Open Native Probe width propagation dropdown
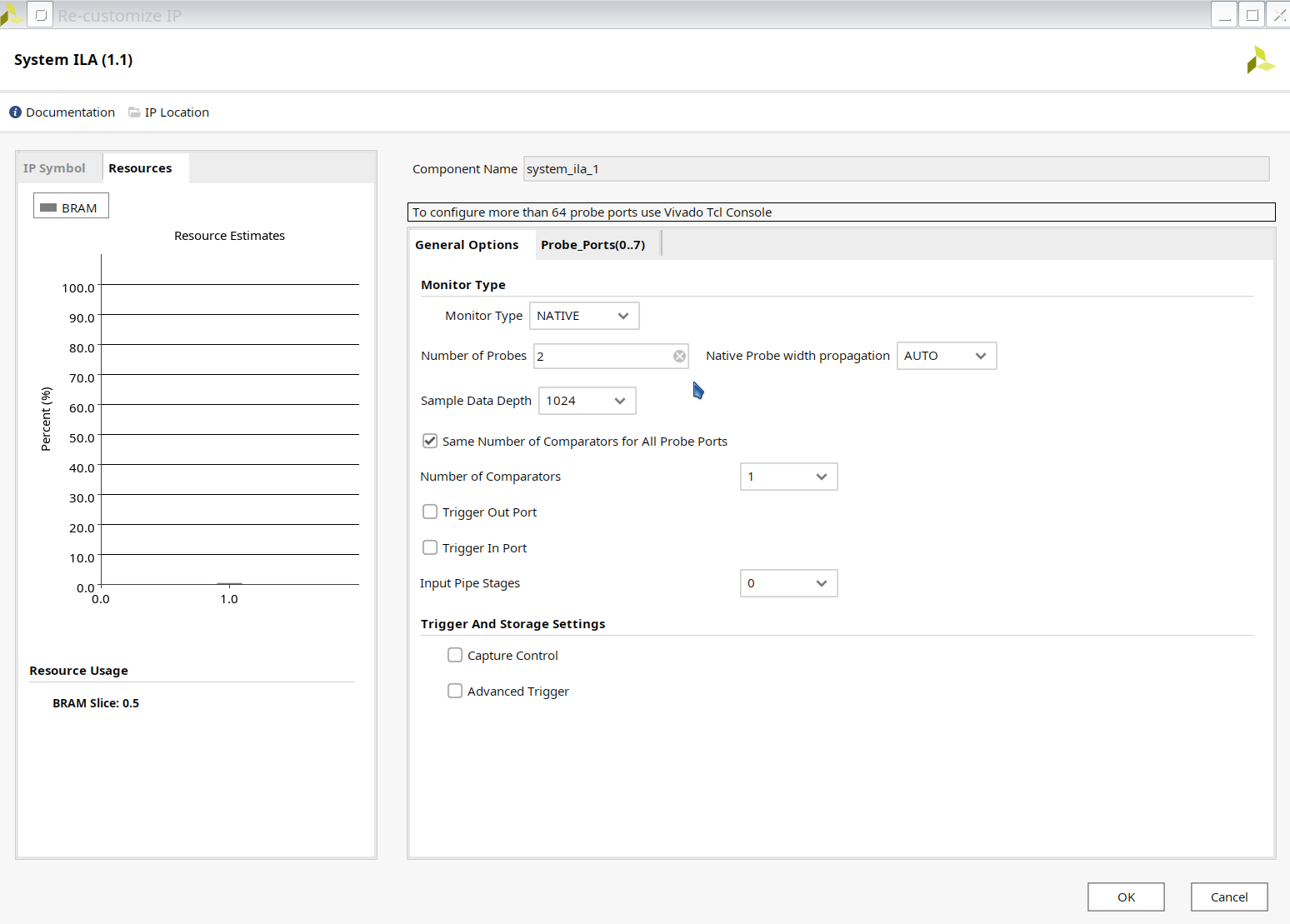 point(947,356)
